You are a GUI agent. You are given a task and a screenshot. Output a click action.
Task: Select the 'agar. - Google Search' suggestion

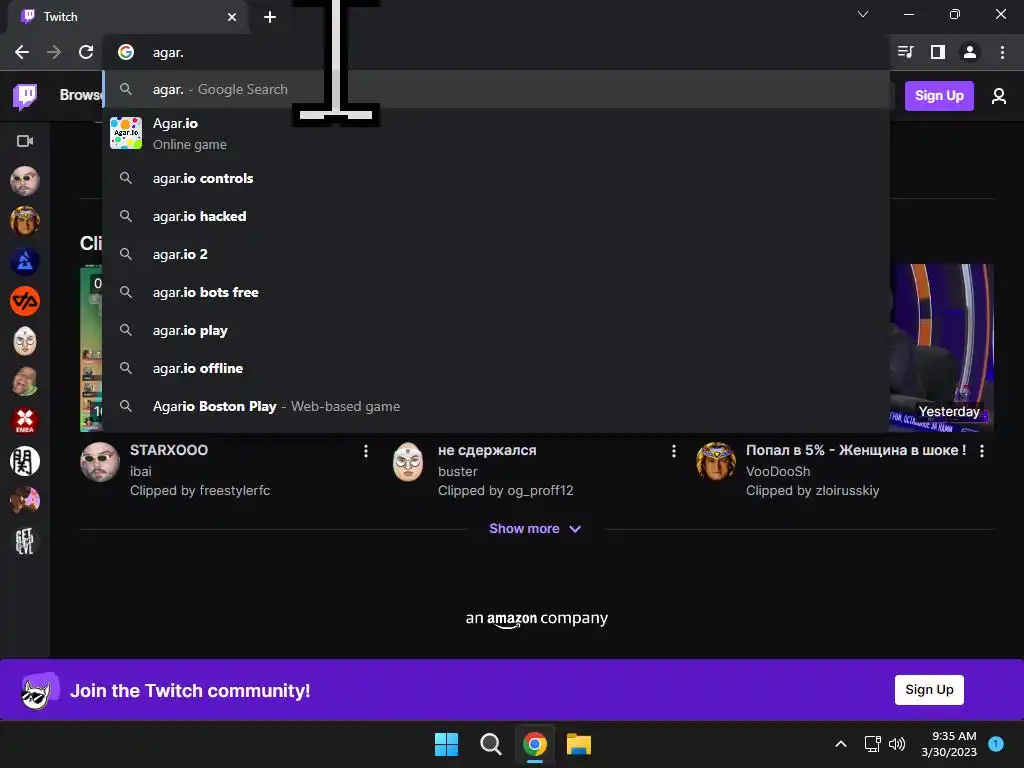(496, 89)
